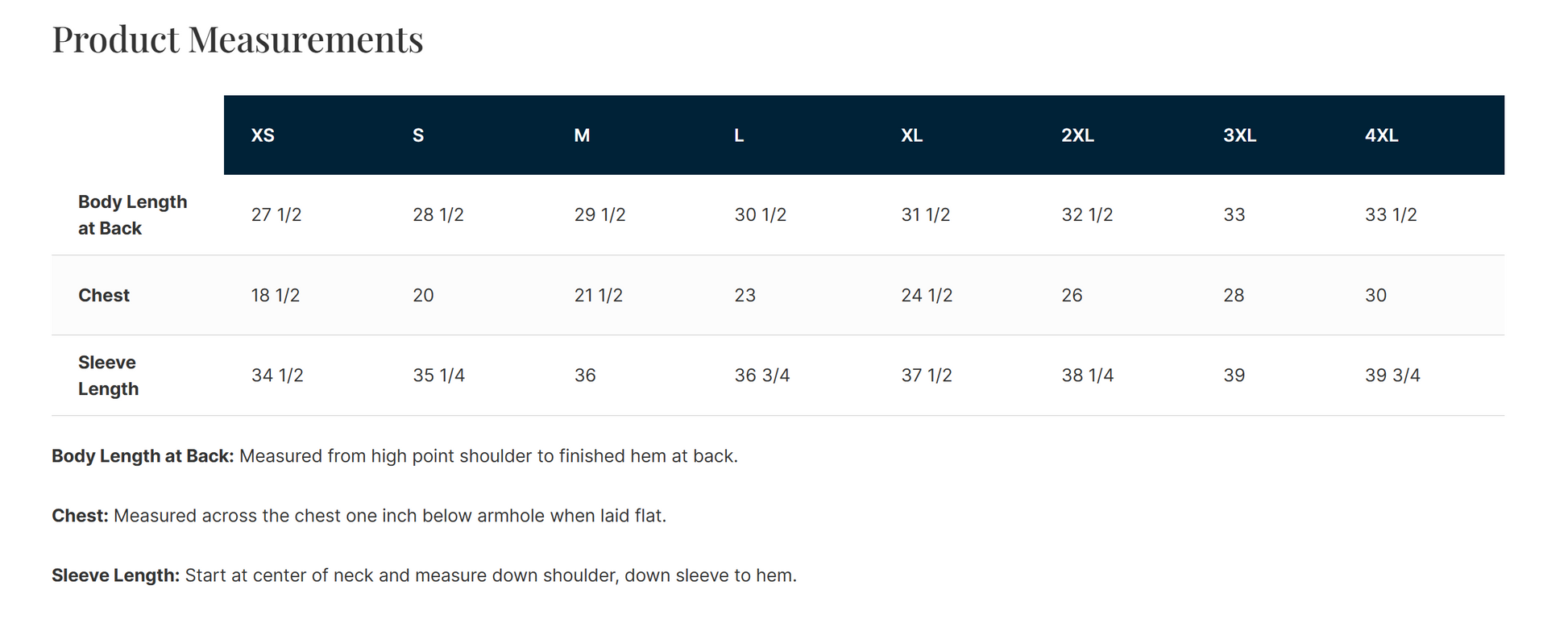The image size is (1568, 627).
Task: Click the Chest value for 2XL
Action: click(1072, 296)
